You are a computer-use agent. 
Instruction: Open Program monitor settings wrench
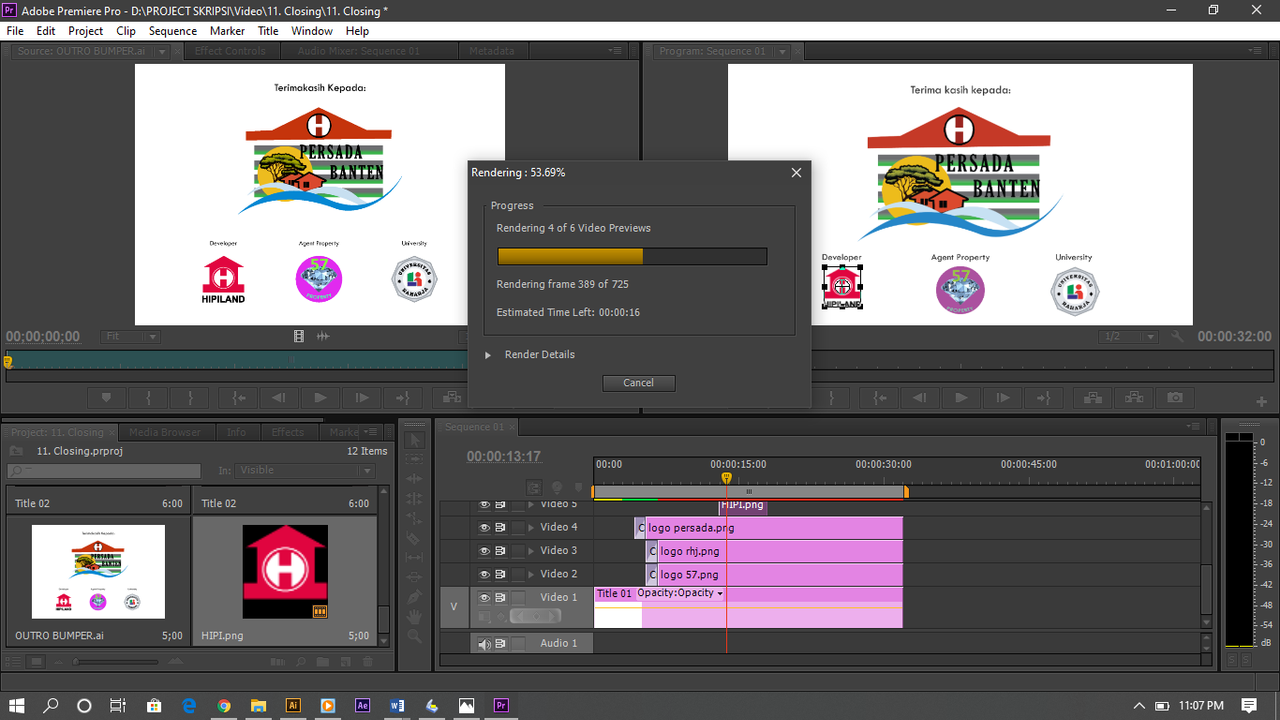tap(1178, 337)
